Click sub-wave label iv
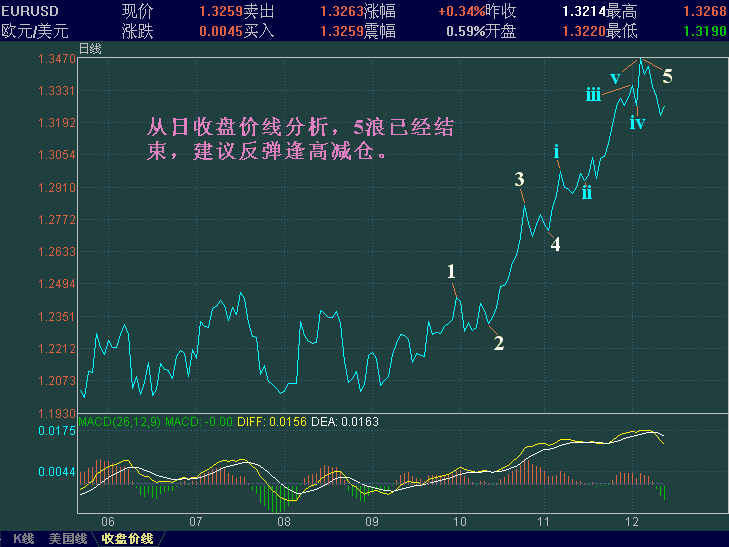Screen dimensions: 729x547 [637, 122]
